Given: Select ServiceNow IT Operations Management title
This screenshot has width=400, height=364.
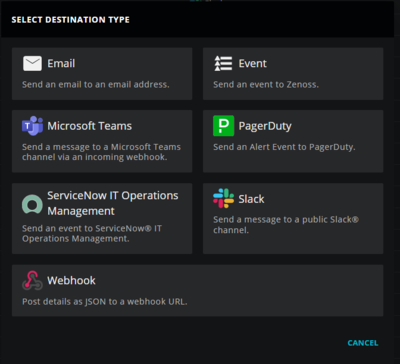Looking at the screenshot, I should (x=113, y=203).
